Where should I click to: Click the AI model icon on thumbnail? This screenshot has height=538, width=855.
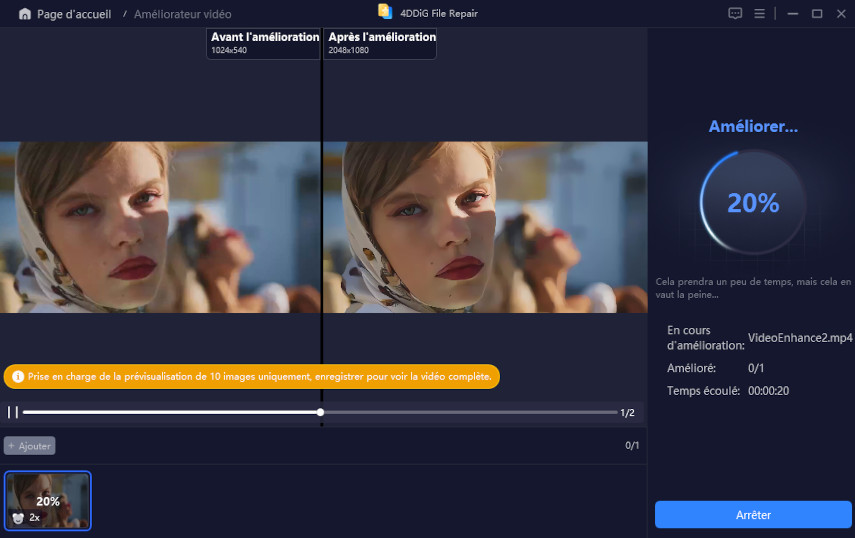coord(18,518)
